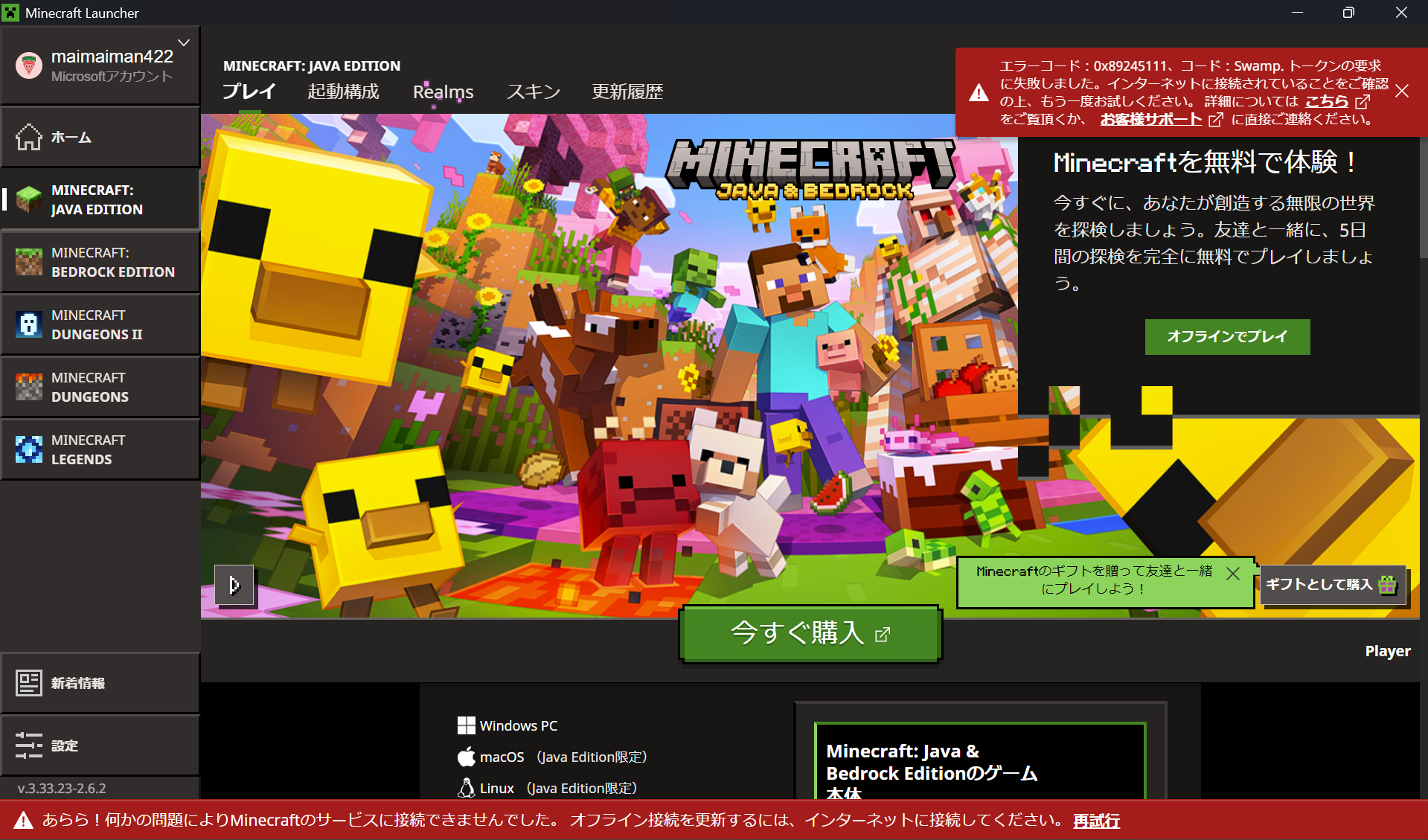
Task: Expand the maimaiman422 account dropdown chevron
Action: coord(184,42)
